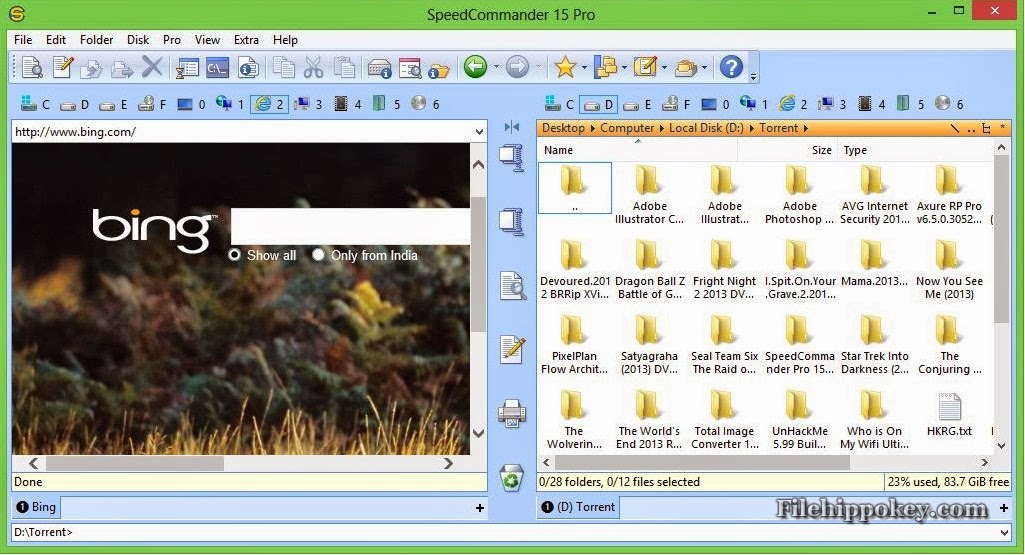Click the Copy toolbar icon
The width and height of the screenshot is (1025, 555).
click(284, 67)
